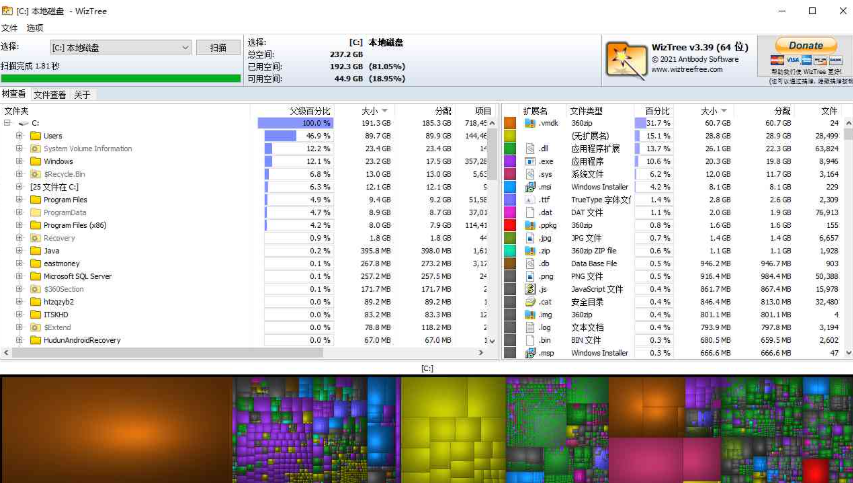Open the 文件 menu
853x483 pixels.
(x=9, y=28)
